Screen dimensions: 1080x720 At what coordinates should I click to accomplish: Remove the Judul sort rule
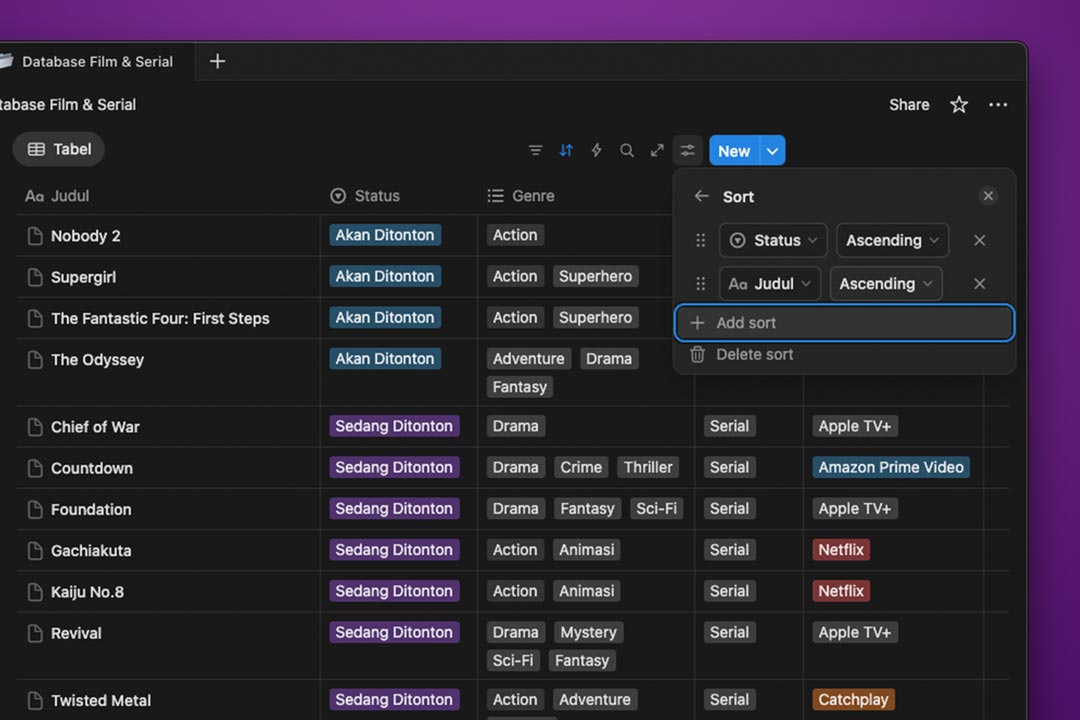tap(979, 284)
